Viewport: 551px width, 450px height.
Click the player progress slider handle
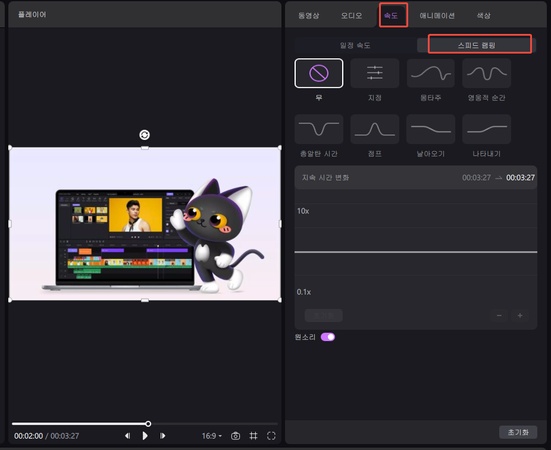point(148,424)
